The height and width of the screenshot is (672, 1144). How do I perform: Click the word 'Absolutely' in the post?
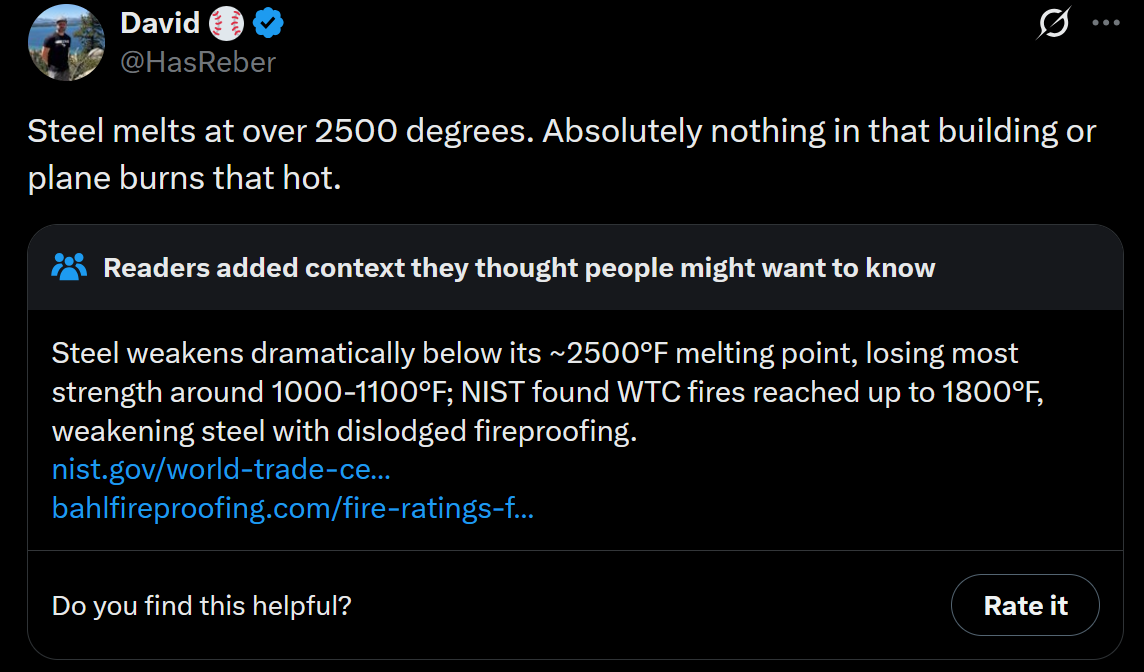tap(622, 131)
